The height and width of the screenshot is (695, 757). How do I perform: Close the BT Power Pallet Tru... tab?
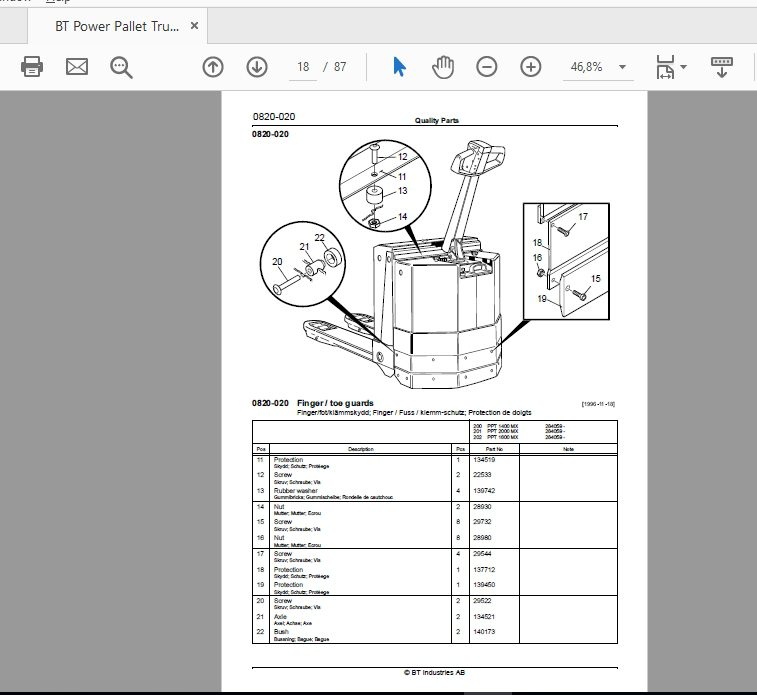pyautogui.click(x=195, y=26)
